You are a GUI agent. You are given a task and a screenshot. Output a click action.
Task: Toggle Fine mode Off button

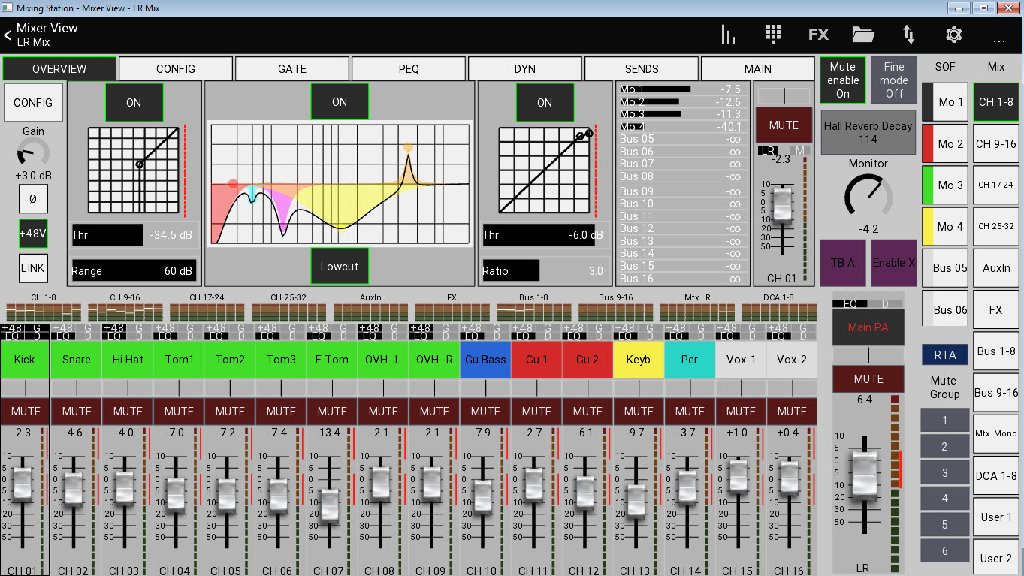point(894,80)
